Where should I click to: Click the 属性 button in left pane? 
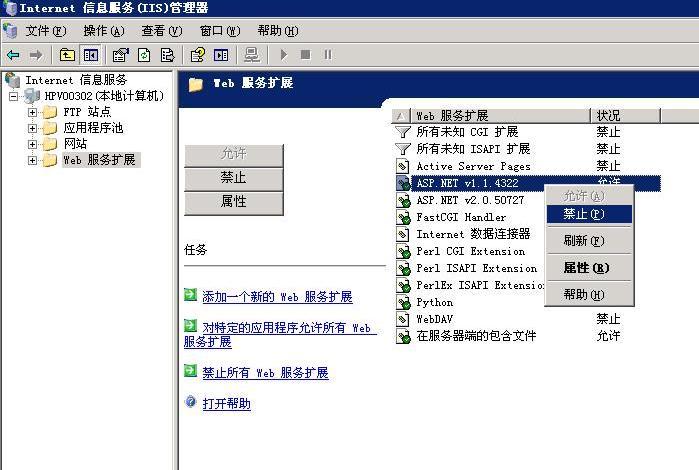(x=234, y=202)
